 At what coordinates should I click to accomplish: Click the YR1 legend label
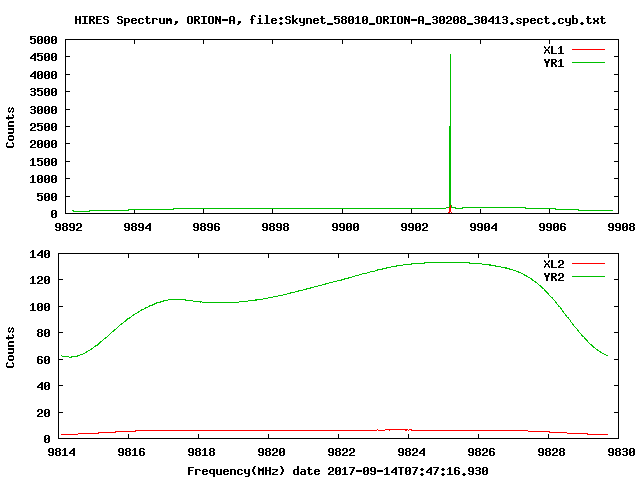pos(553,63)
